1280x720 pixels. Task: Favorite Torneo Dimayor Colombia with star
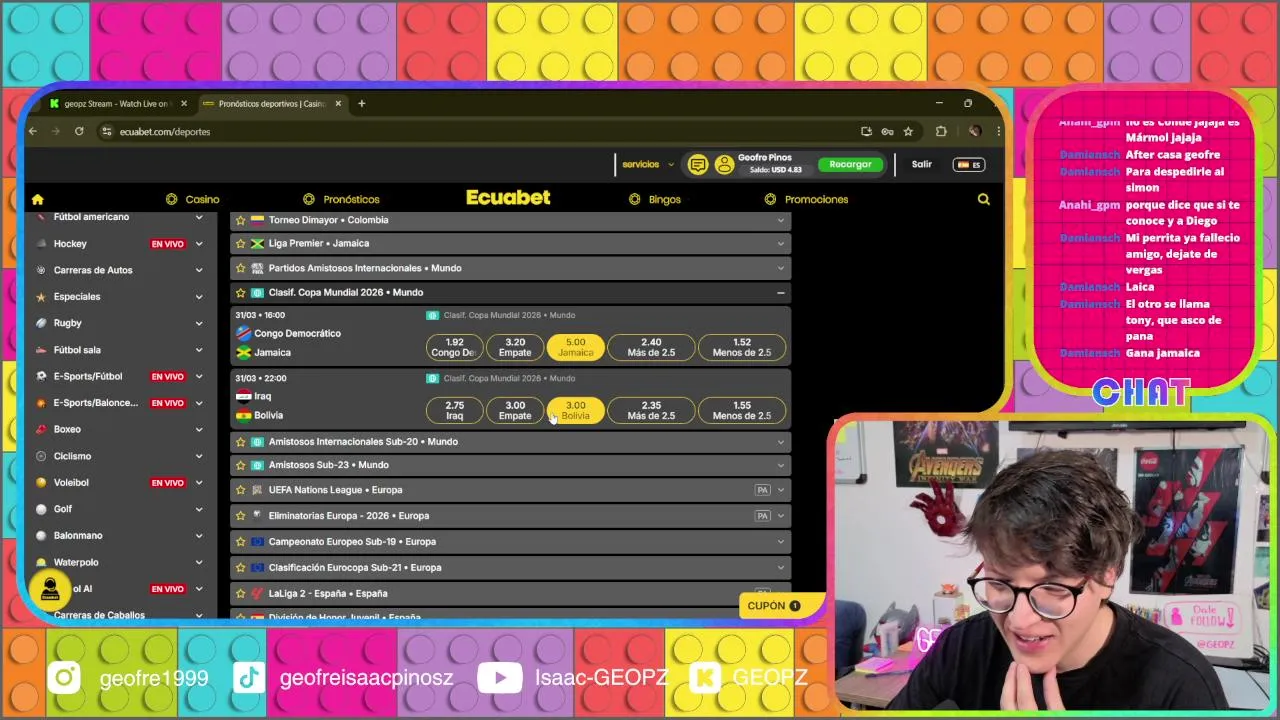(240, 220)
